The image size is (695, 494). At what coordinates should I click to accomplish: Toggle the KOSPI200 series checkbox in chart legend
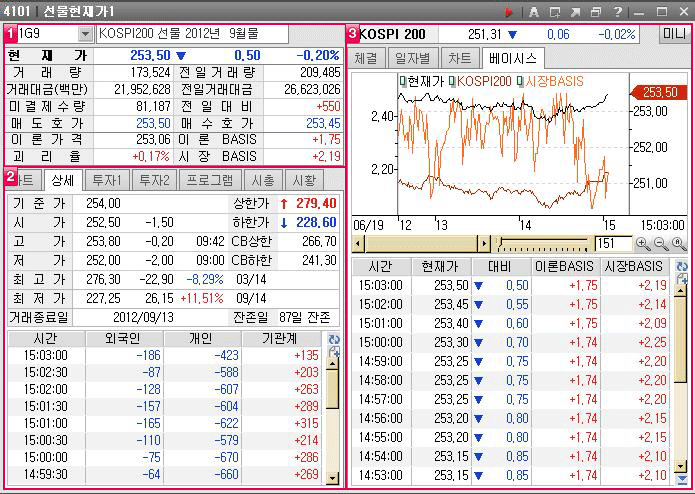coord(452,82)
